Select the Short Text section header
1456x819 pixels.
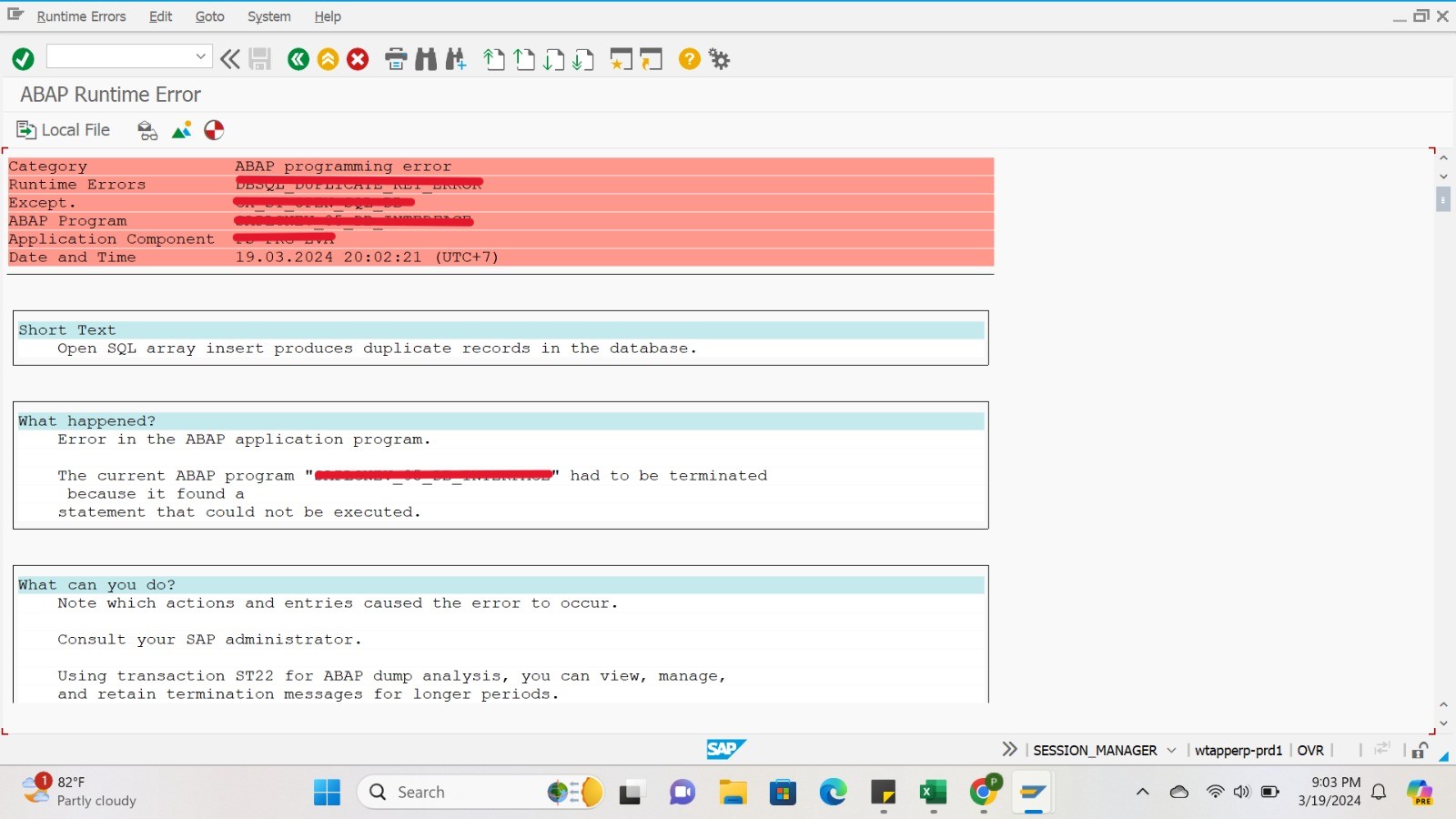500,330
